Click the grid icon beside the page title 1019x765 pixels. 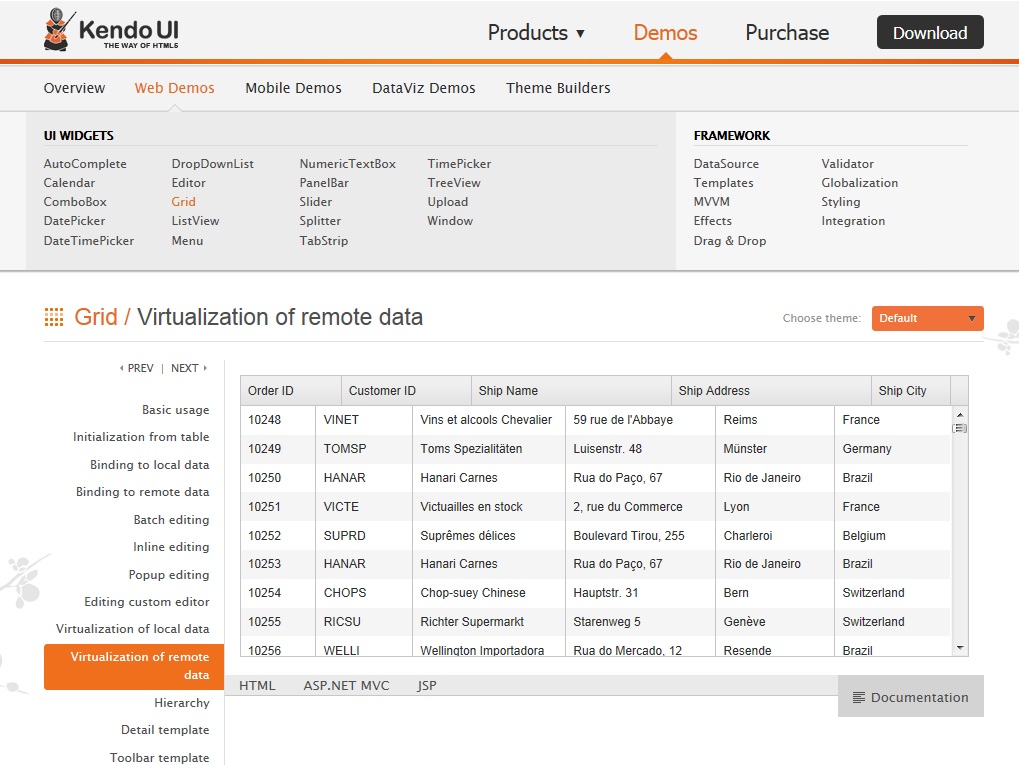coord(54,317)
